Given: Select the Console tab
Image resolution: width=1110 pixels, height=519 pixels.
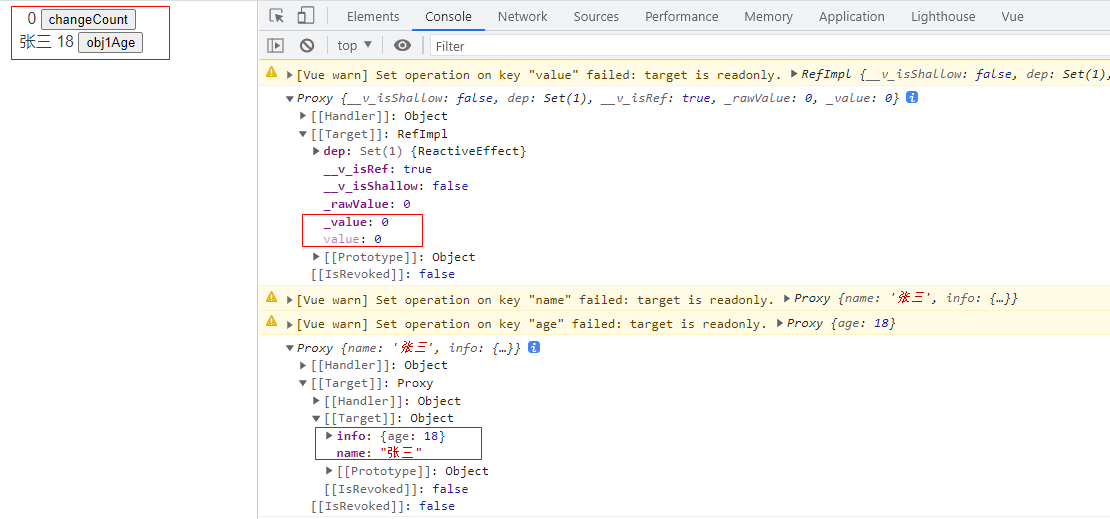Looking at the screenshot, I should [x=449, y=16].
